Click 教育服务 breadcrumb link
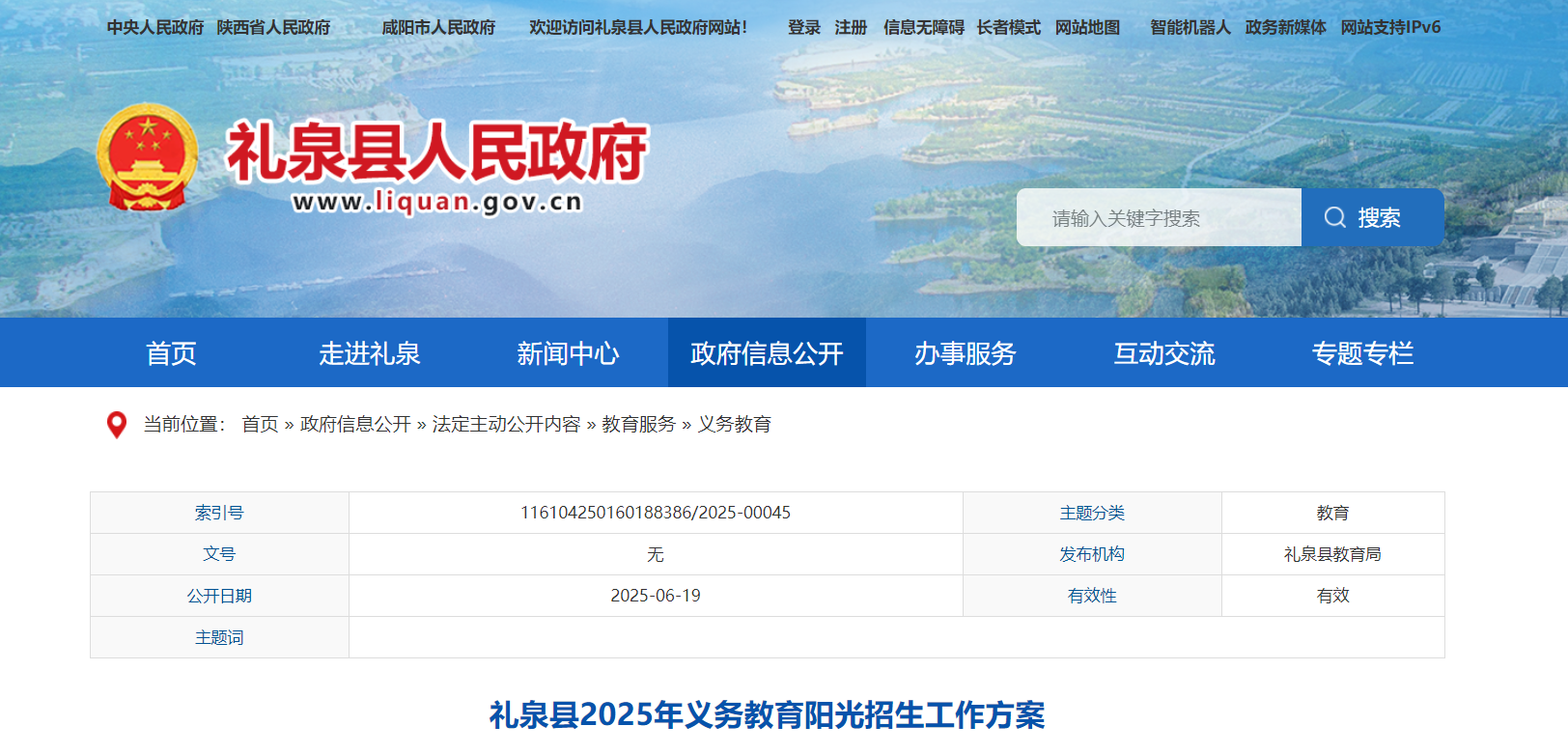1568x754 pixels. click(638, 424)
